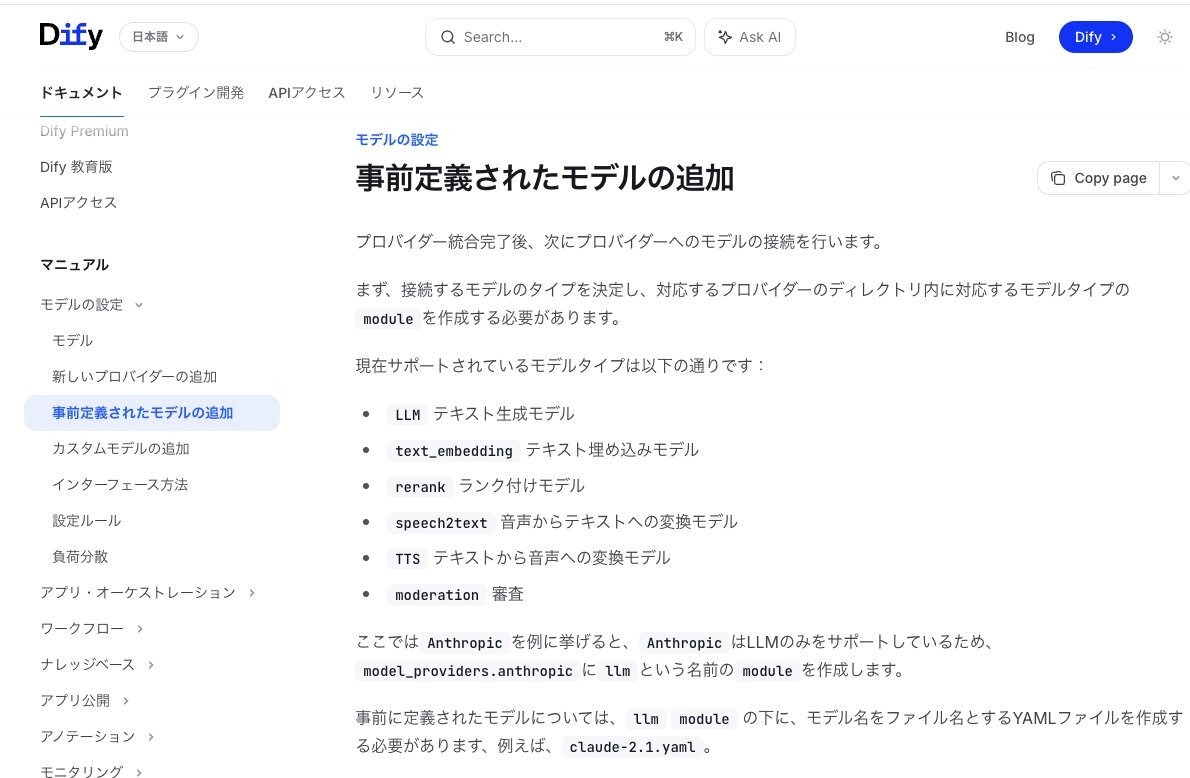Select the ドキュメント tab
The image size is (1190, 778).
pyautogui.click(x=81, y=93)
